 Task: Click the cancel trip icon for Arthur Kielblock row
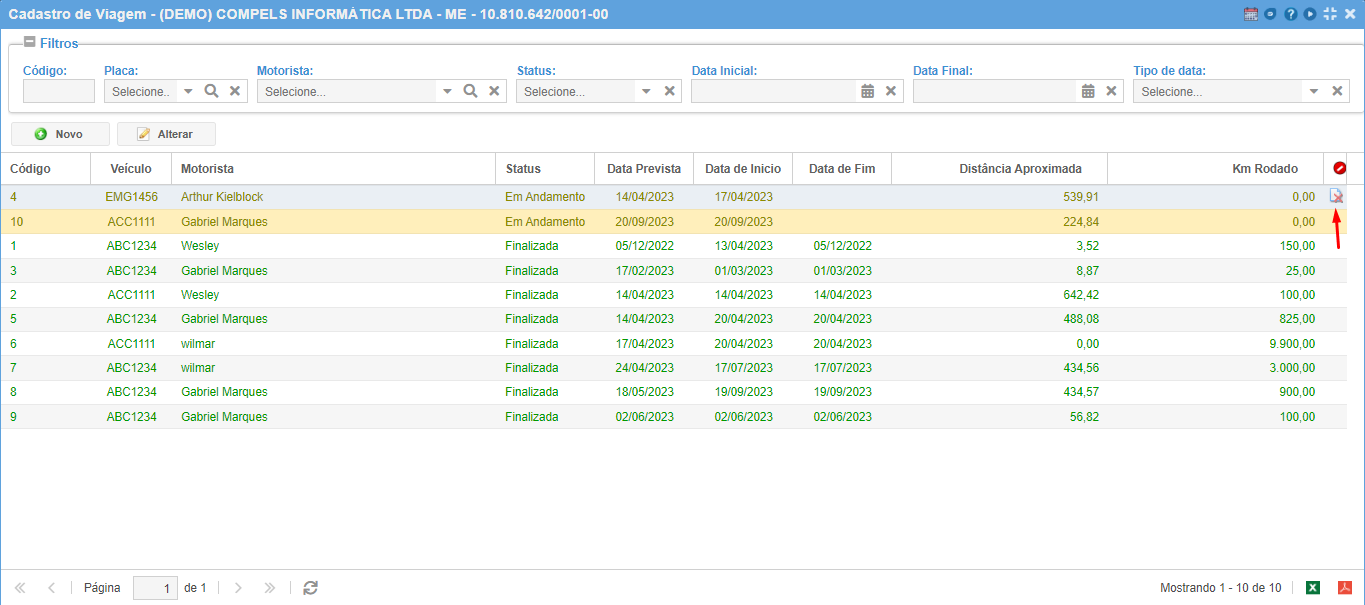[x=1336, y=196]
